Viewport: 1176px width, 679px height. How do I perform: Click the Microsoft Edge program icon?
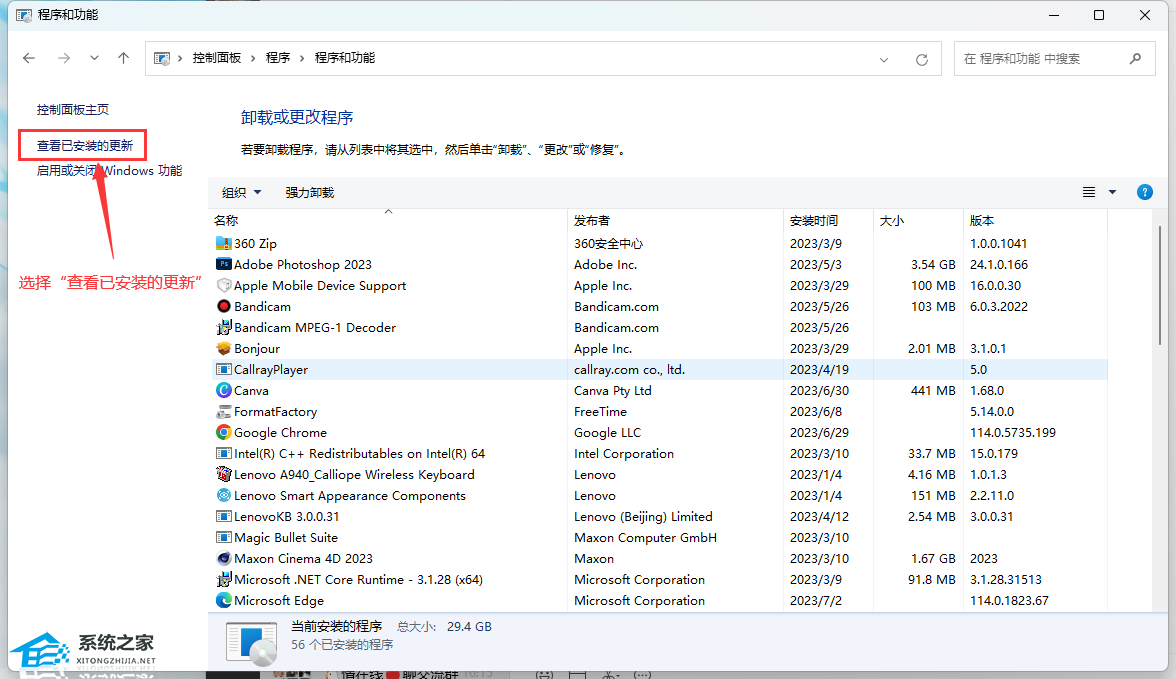coord(224,601)
